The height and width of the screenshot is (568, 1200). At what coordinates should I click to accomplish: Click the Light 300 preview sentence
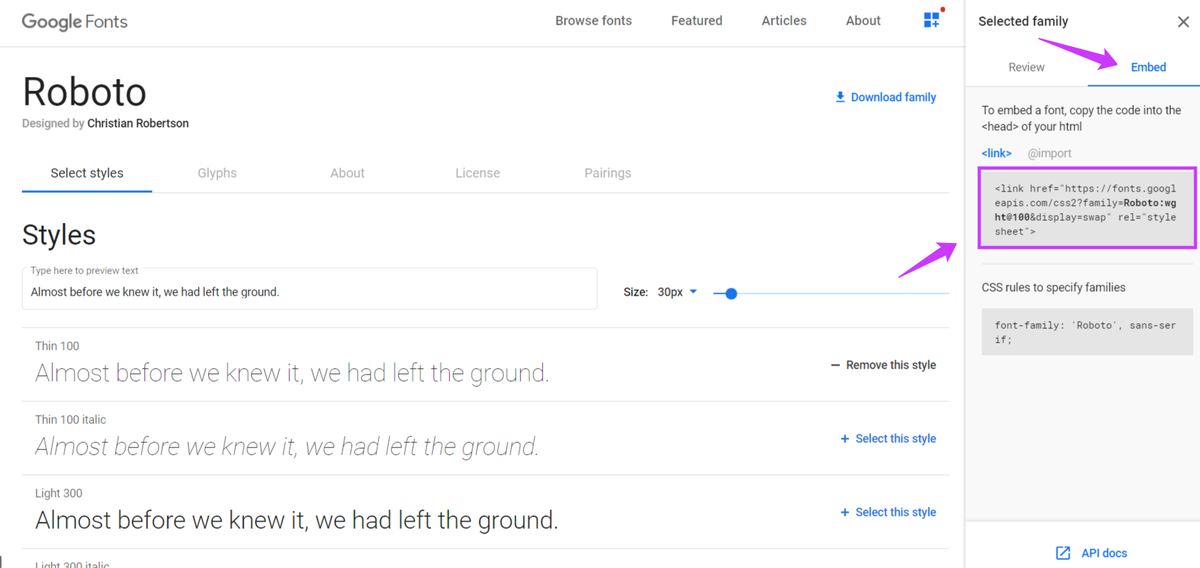297,520
